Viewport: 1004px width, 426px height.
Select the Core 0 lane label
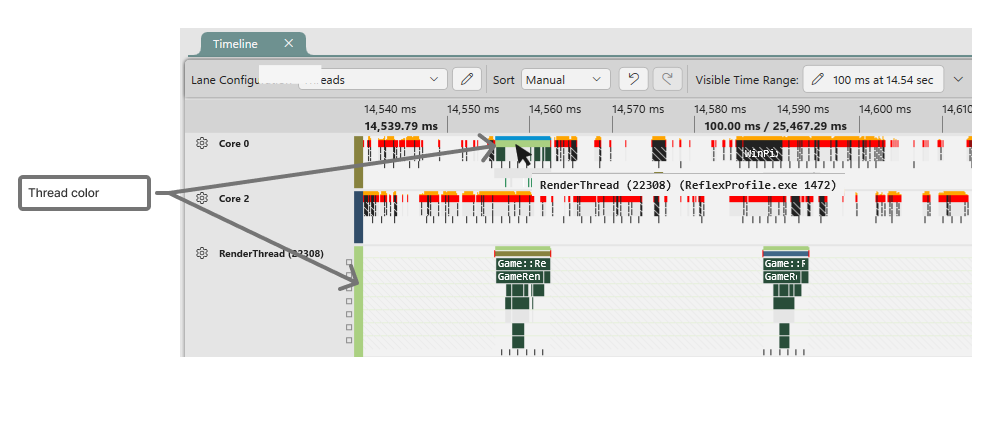click(x=234, y=143)
